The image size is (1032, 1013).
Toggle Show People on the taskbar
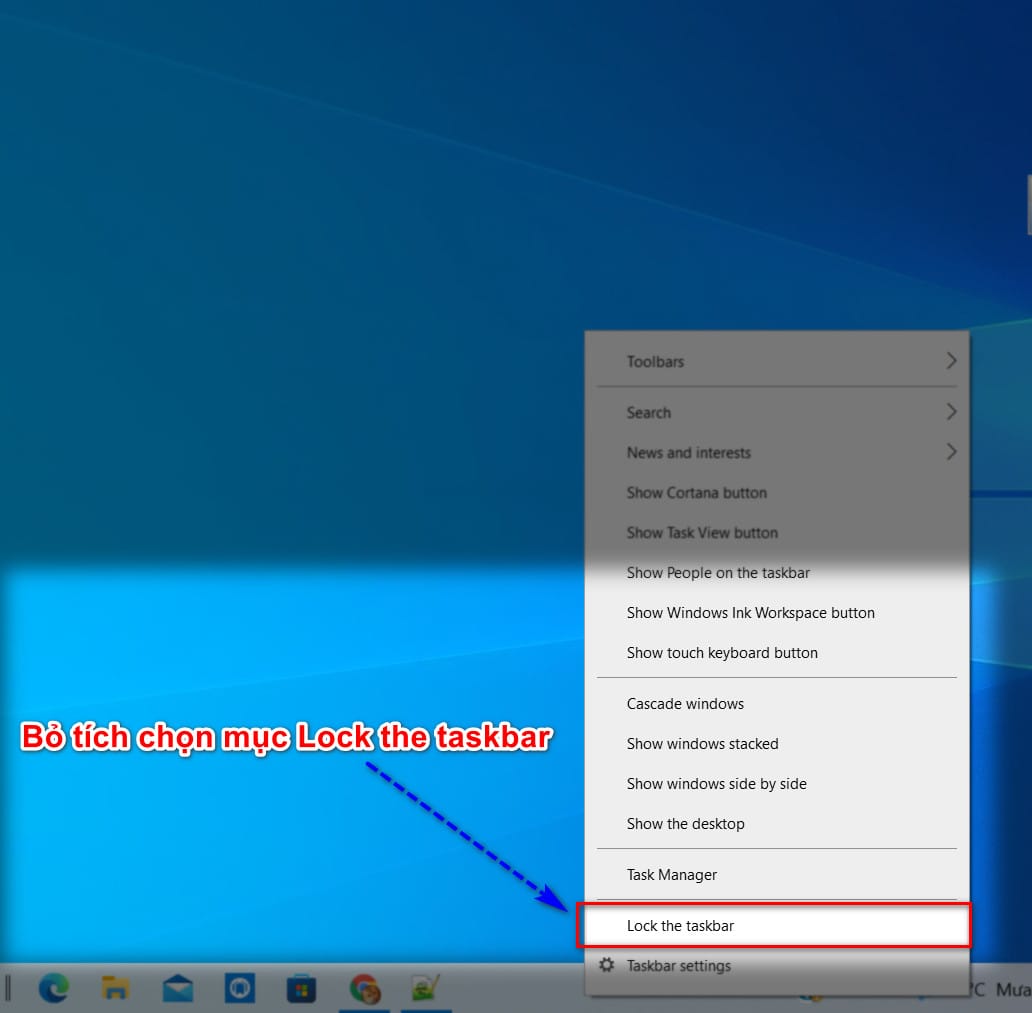(x=777, y=573)
